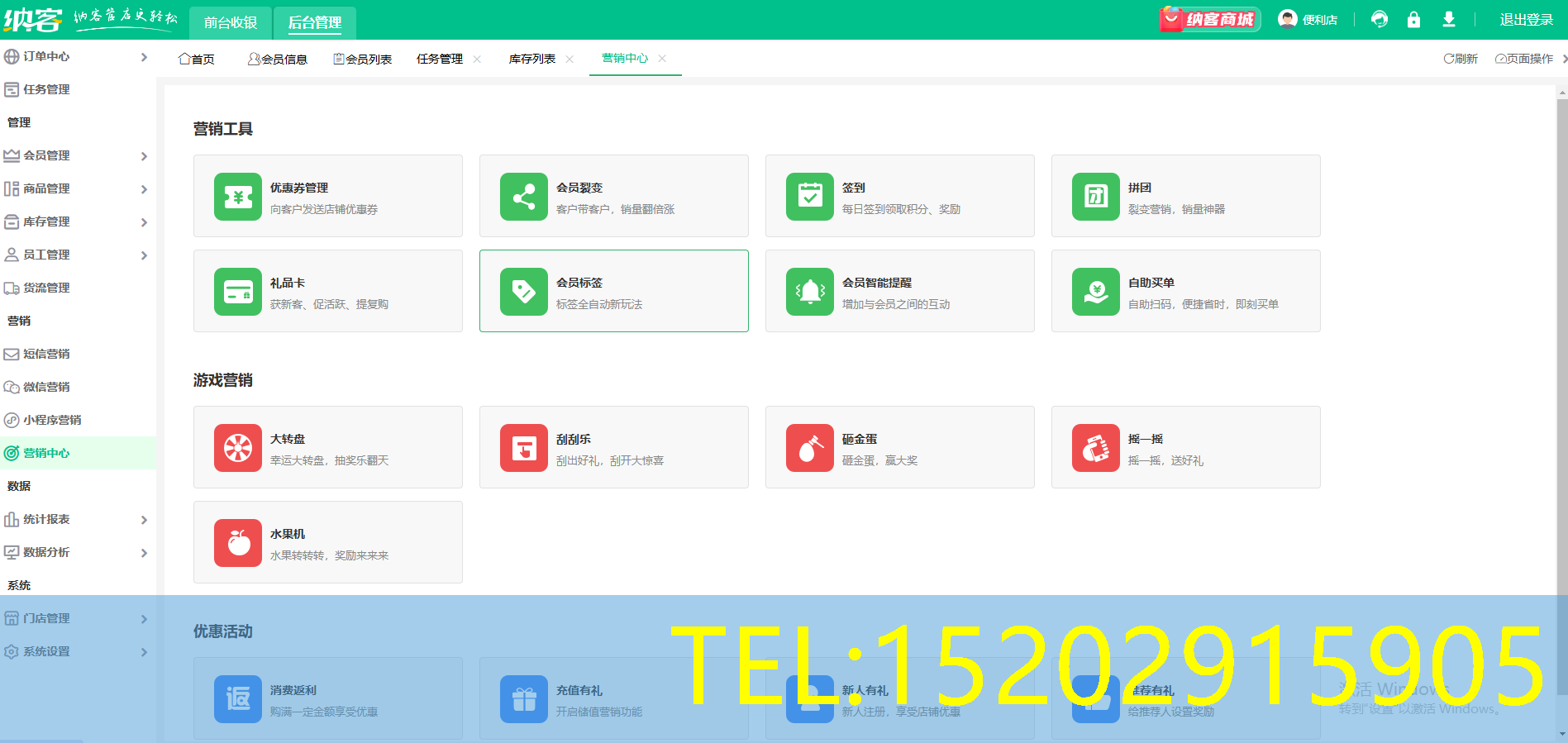Select the 水果机 fruit machine icon
Viewport: 1568px width, 743px height.
pos(238,543)
